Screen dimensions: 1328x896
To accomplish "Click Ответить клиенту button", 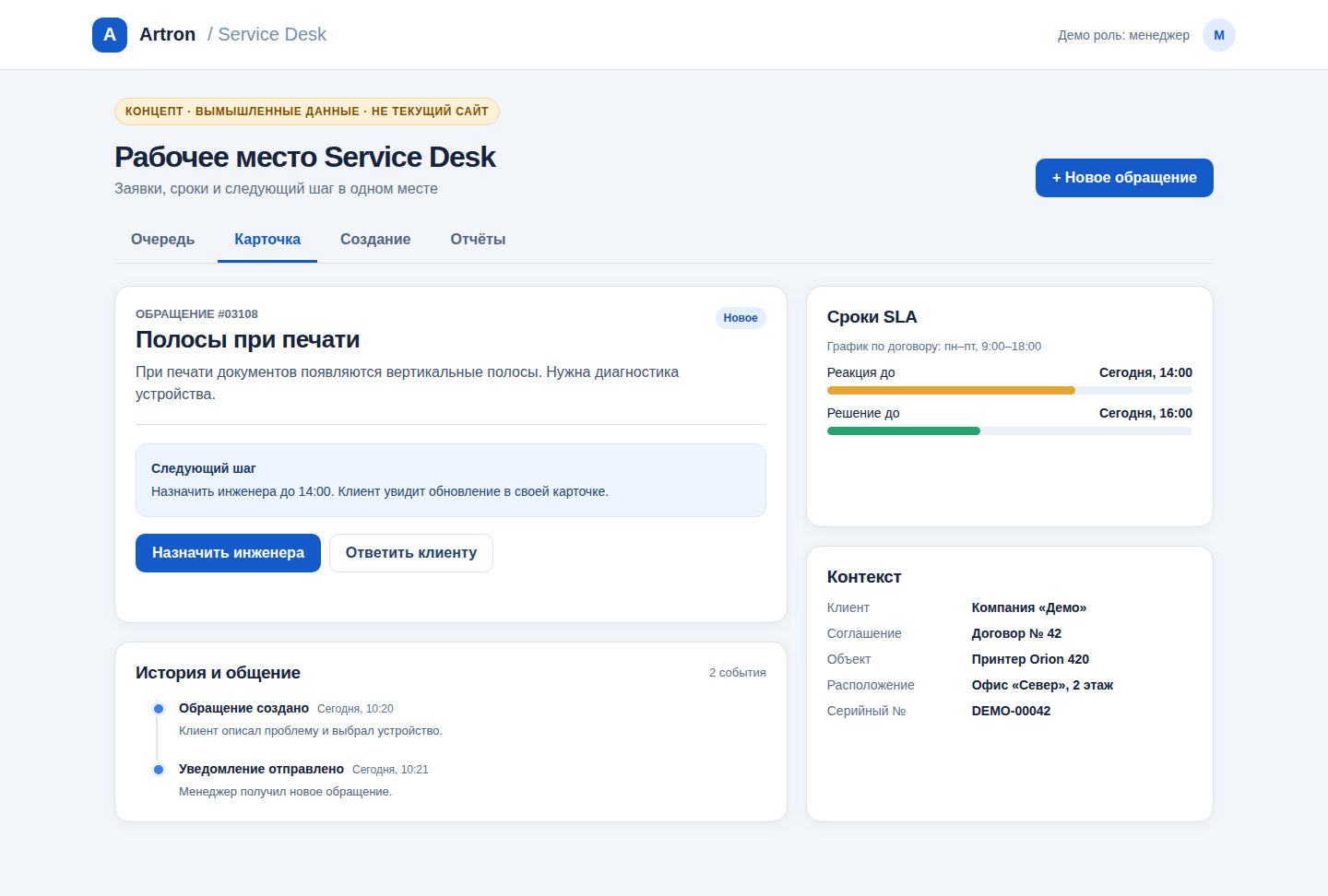I will coord(411,553).
